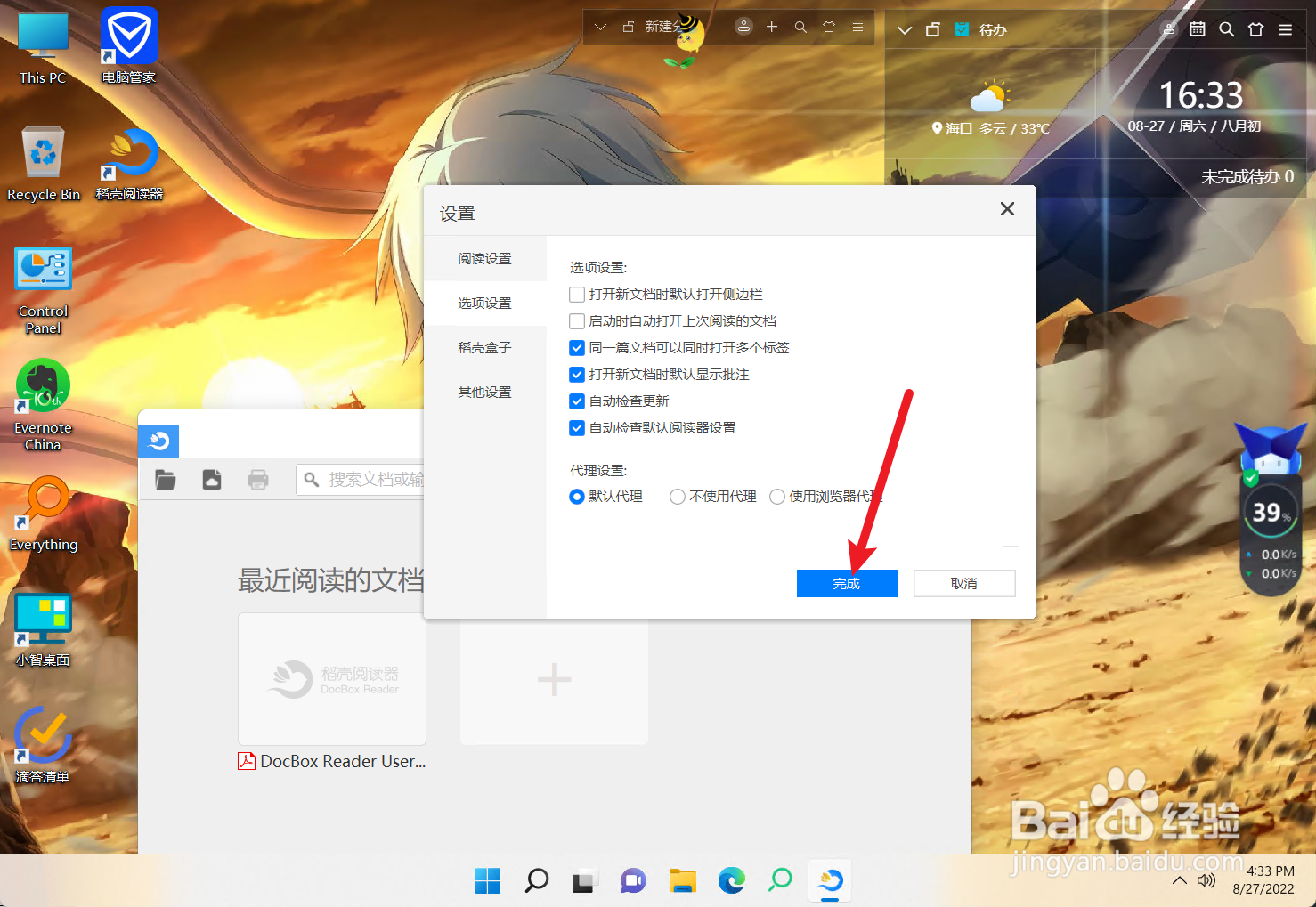Switch to DocBox Reader taskbar icon

click(830, 880)
